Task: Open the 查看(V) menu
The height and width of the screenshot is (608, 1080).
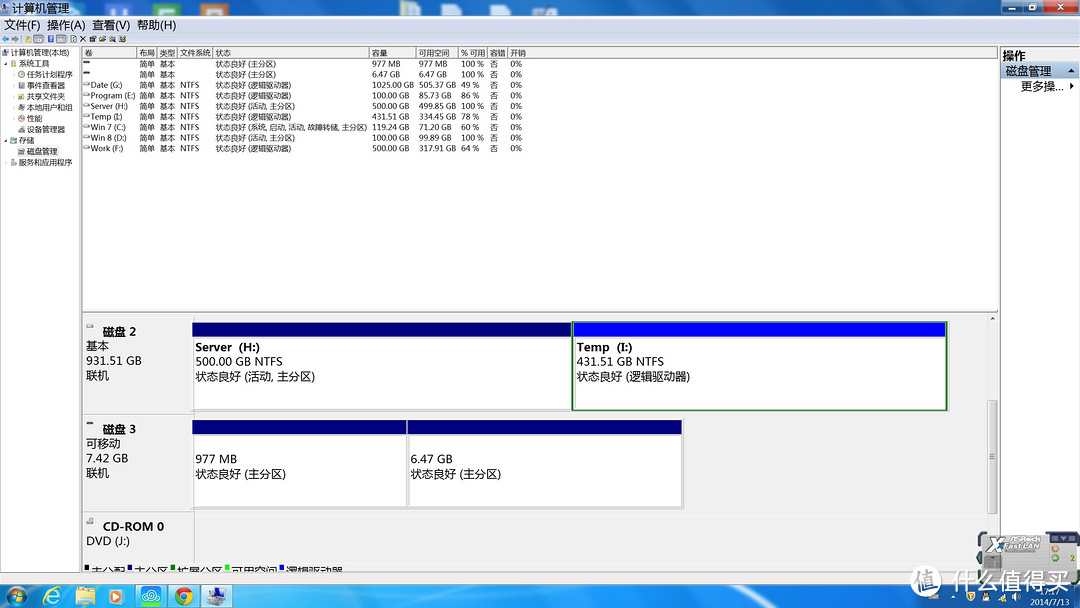Action: (x=110, y=25)
